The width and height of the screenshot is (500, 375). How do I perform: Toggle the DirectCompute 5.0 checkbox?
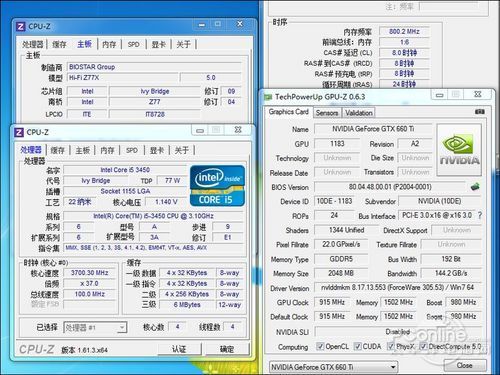tap(423, 346)
